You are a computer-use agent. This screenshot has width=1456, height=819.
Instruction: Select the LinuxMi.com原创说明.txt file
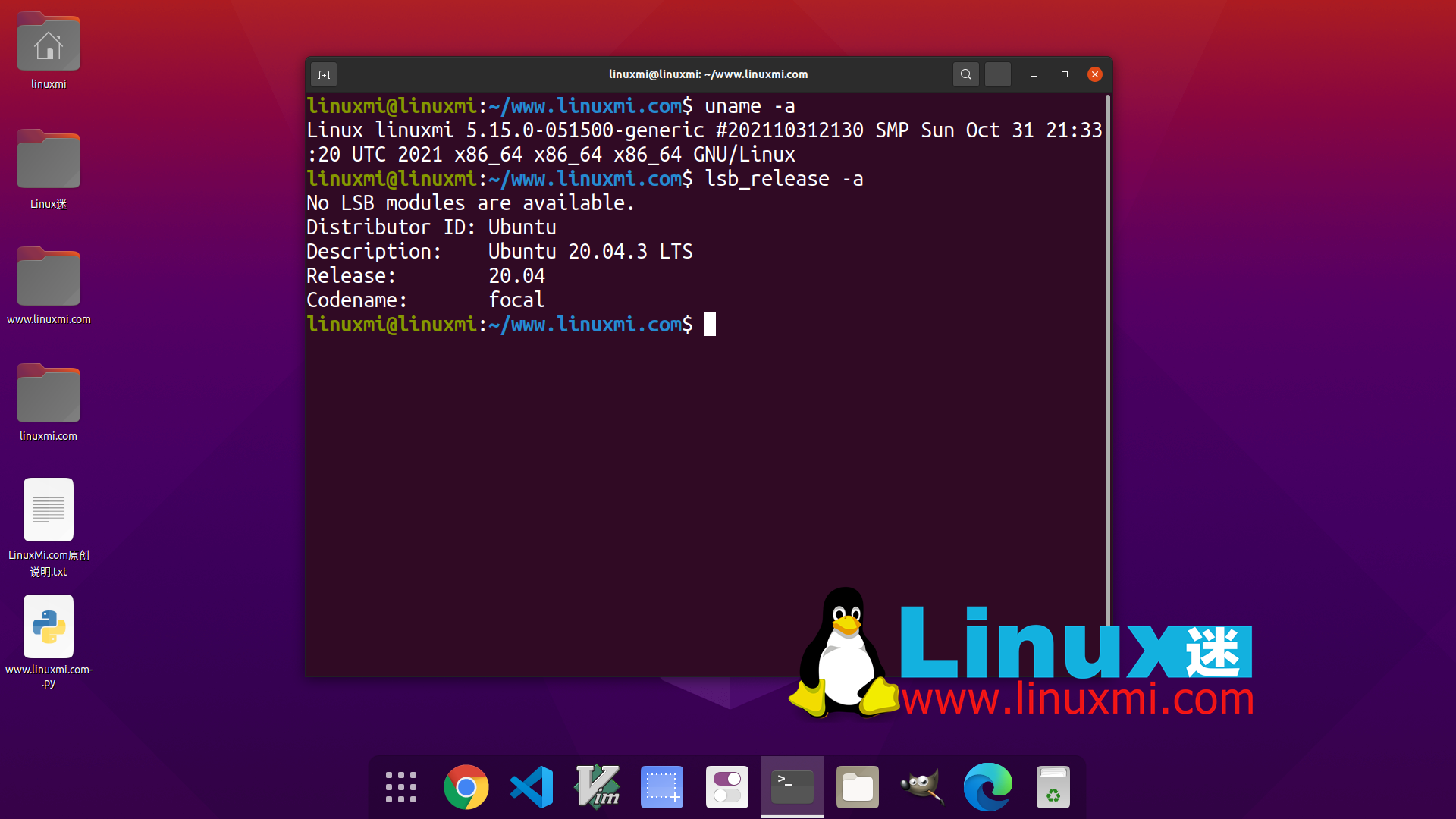click(x=49, y=510)
